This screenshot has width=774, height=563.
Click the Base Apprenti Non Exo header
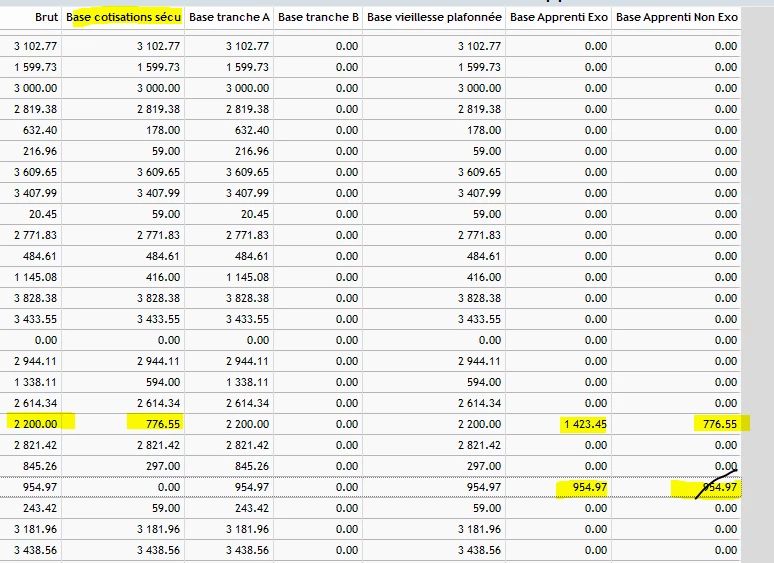677,17
